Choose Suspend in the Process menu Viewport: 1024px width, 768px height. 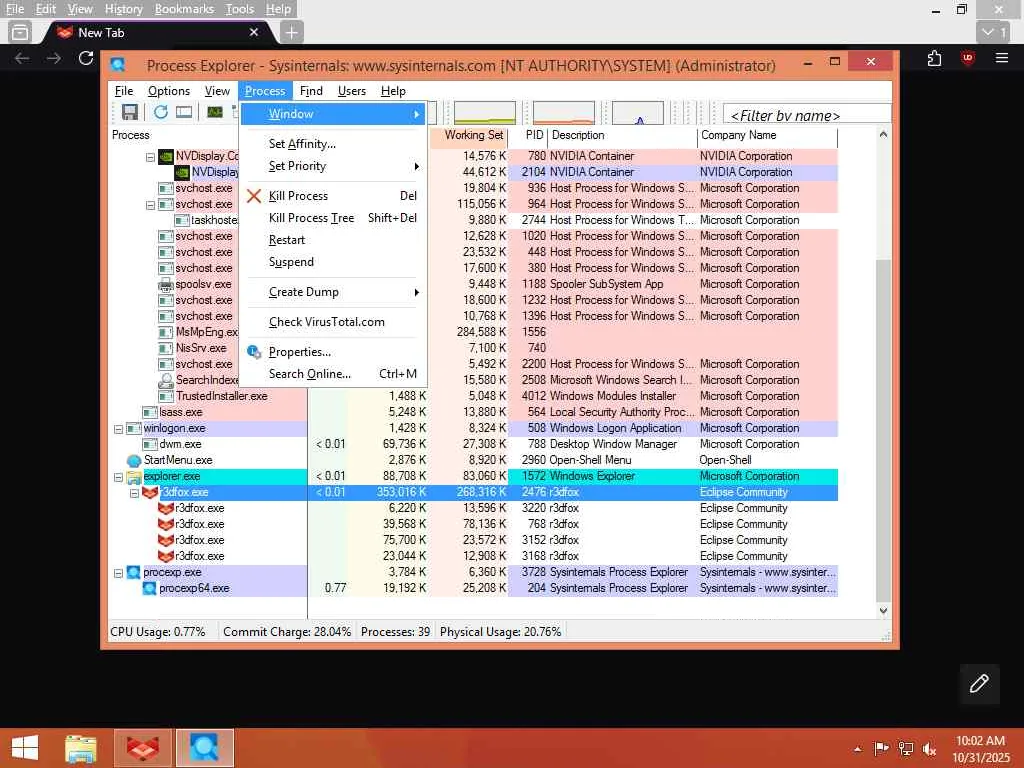tap(333, 263)
